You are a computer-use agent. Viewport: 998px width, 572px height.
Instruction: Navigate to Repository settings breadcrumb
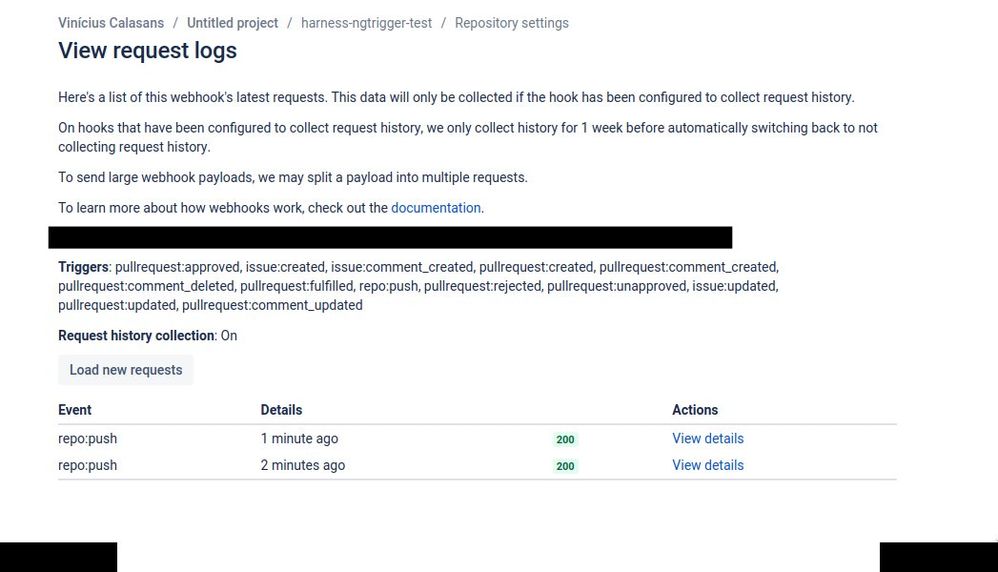tap(512, 23)
